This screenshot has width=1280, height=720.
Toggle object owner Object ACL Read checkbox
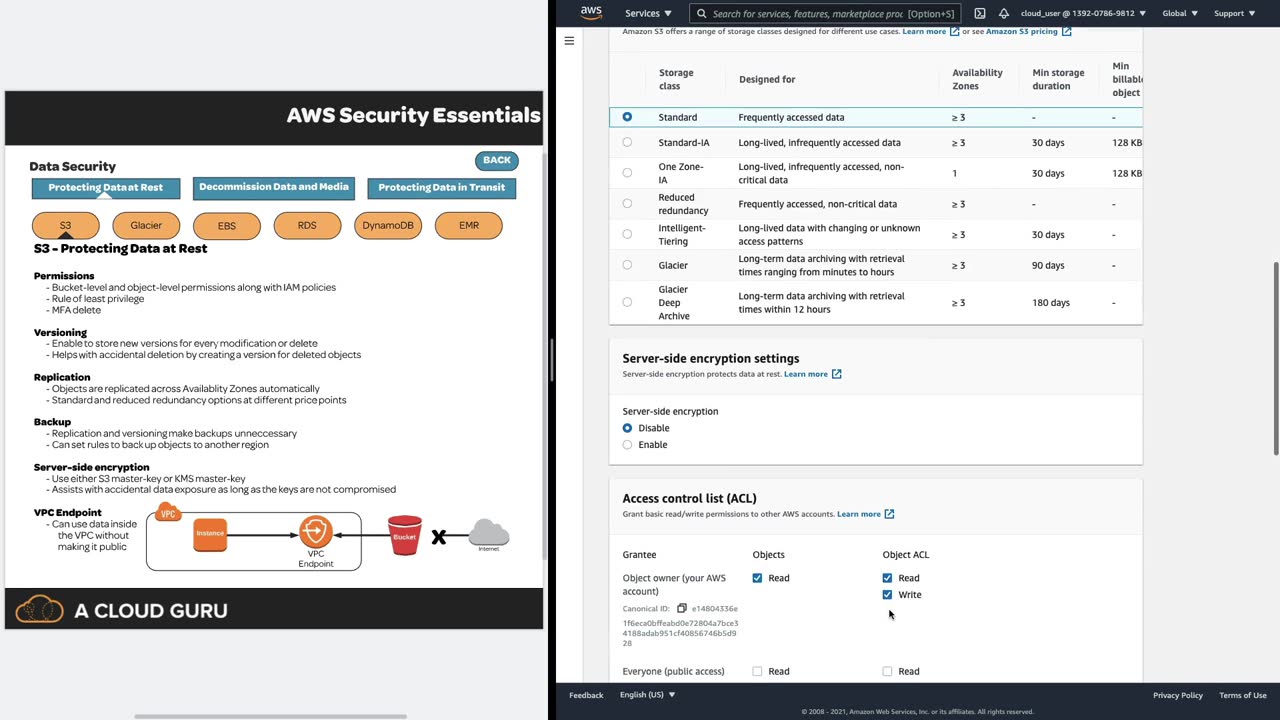click(887, 578)
